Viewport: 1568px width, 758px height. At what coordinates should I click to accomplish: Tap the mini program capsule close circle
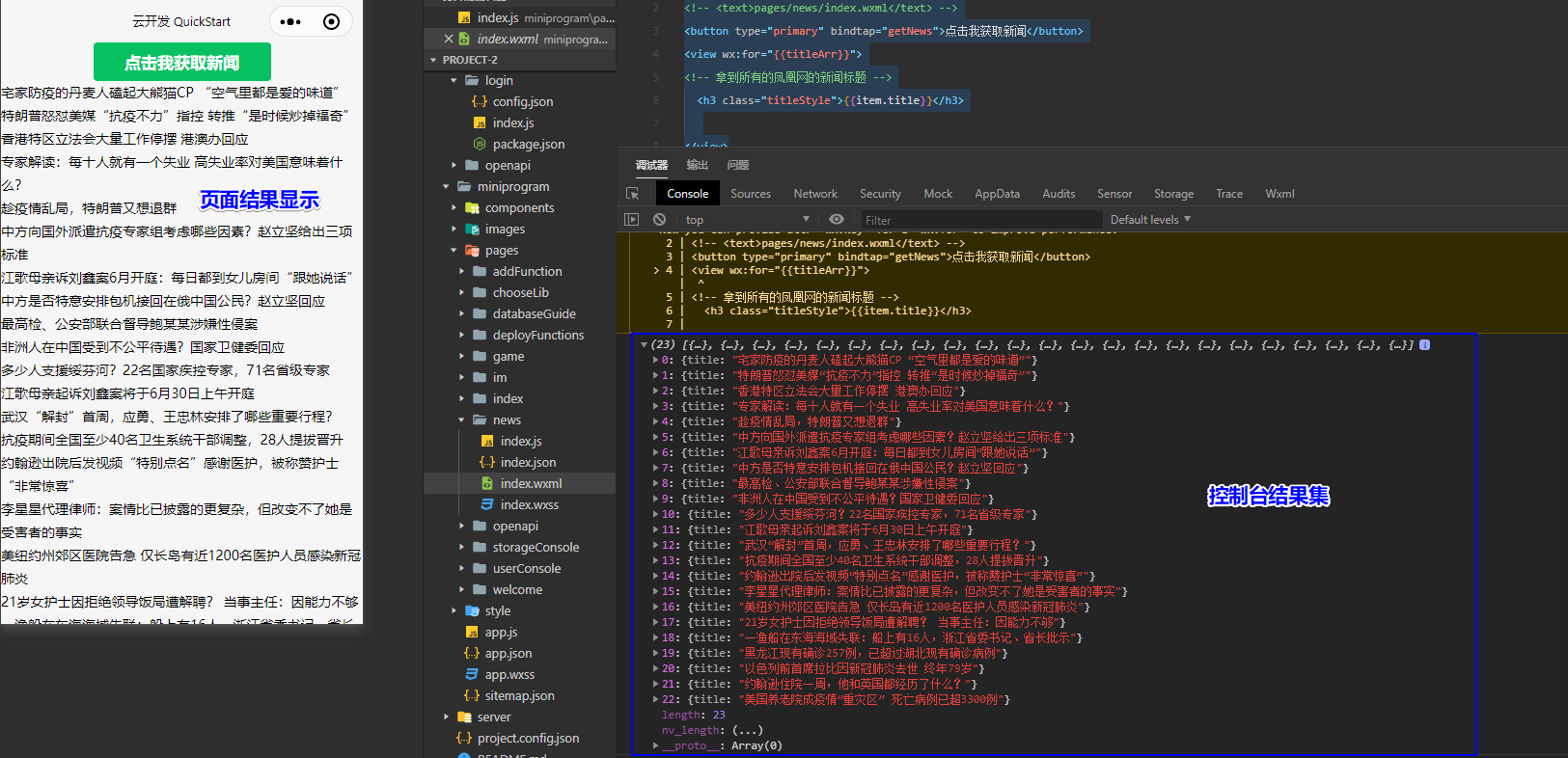pos(331,21)
